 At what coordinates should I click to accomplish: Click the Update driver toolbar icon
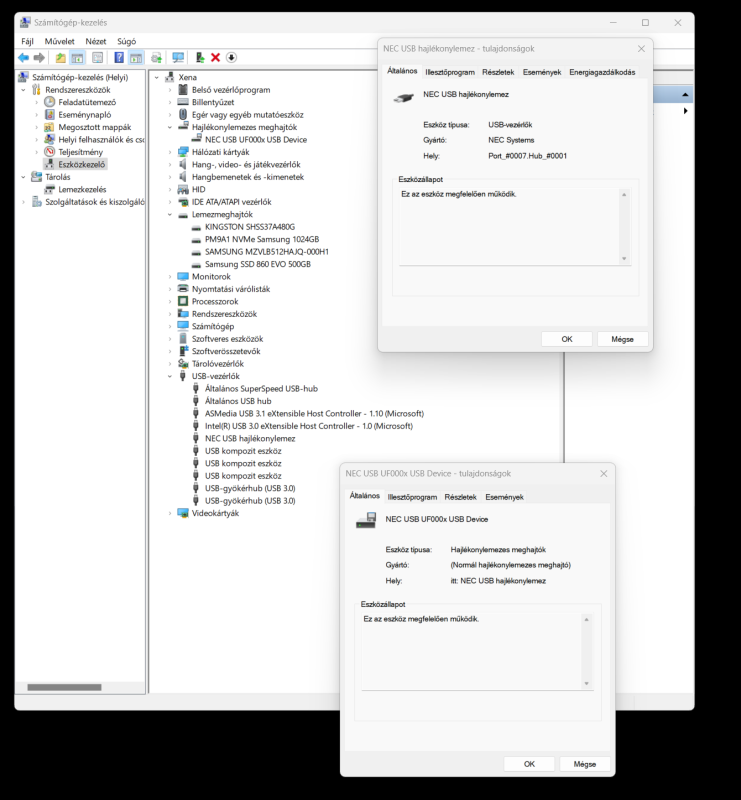point(156,58)
